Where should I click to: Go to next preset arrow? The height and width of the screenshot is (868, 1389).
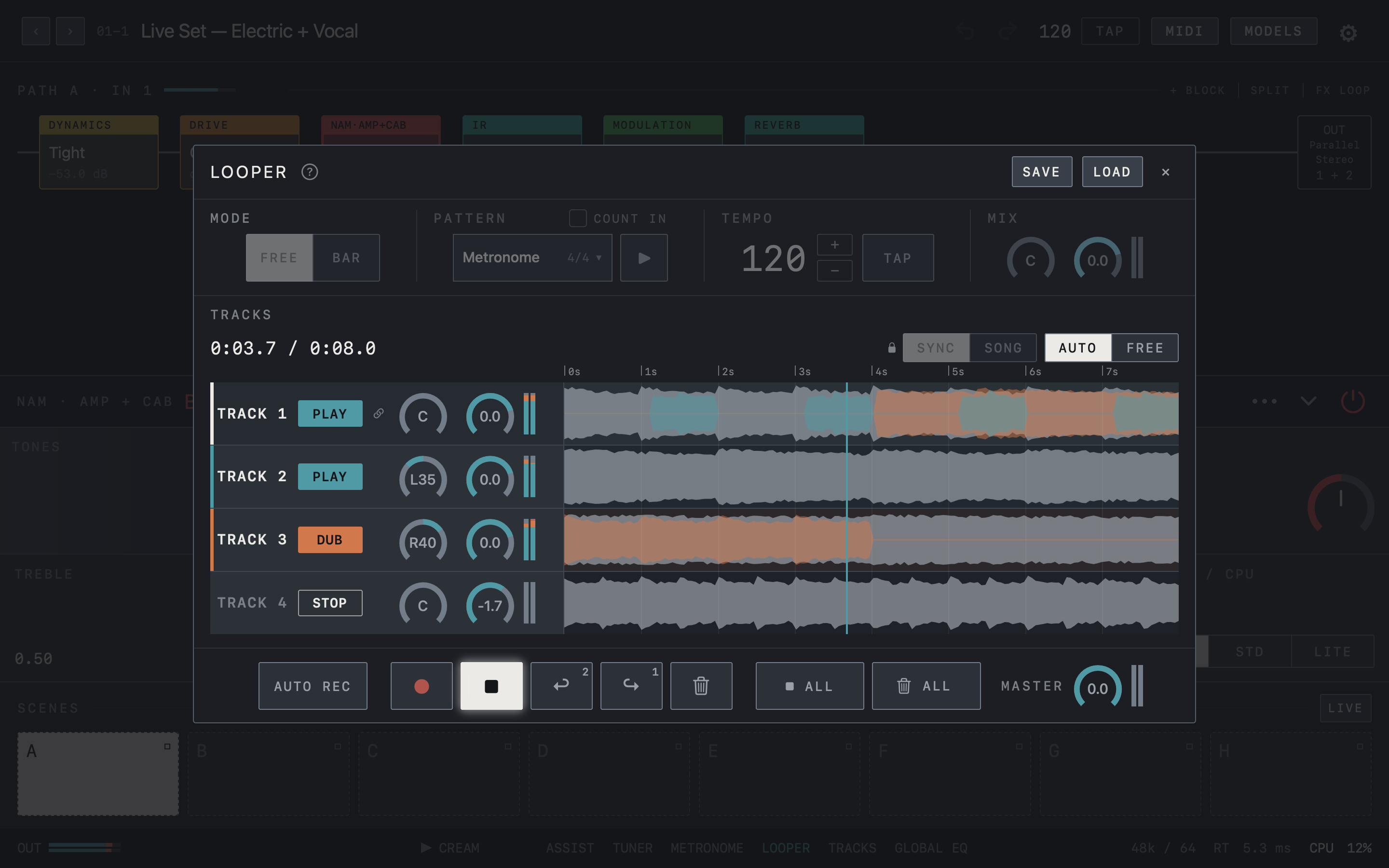point(70,31)
